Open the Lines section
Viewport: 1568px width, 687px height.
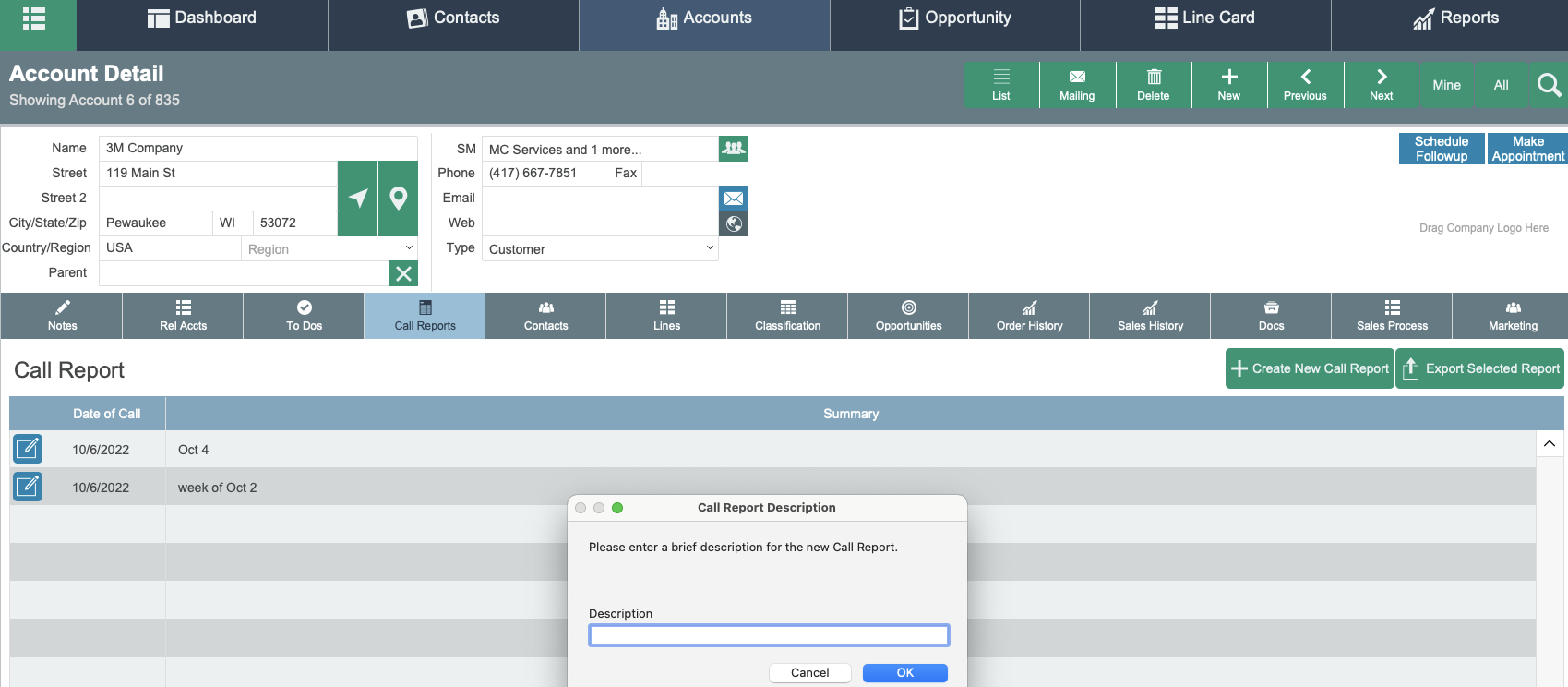666,316
